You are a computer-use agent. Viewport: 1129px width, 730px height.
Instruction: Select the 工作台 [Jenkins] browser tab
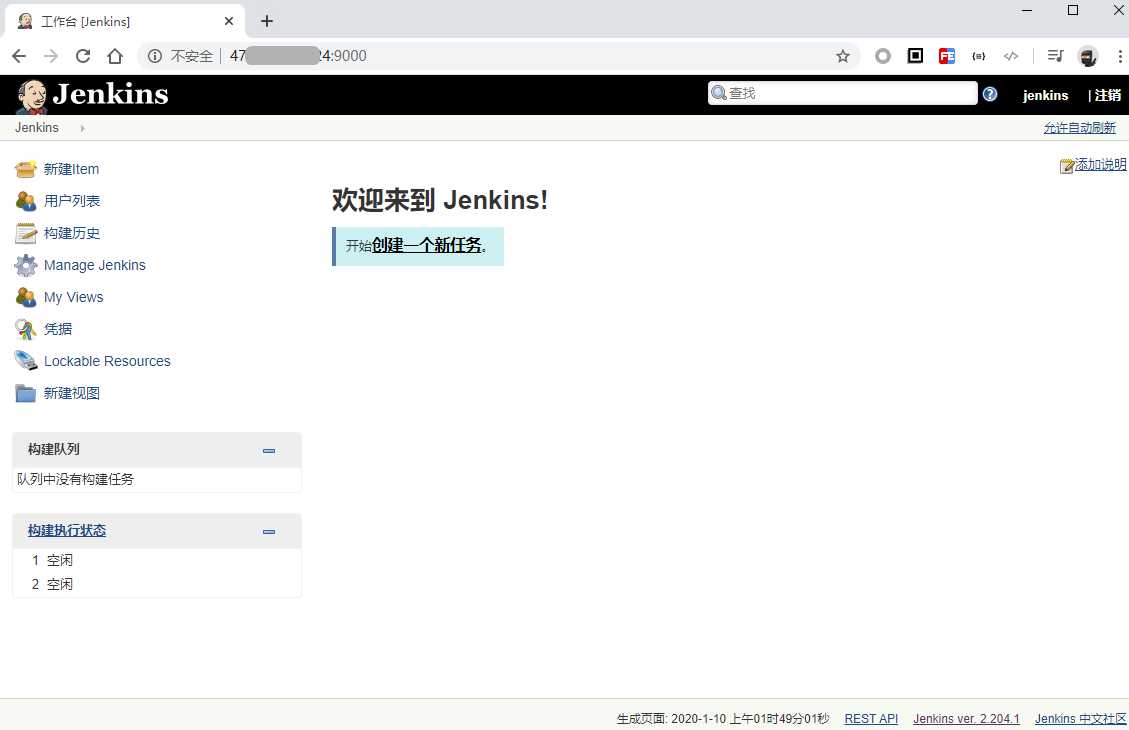(x=125, y=21)
